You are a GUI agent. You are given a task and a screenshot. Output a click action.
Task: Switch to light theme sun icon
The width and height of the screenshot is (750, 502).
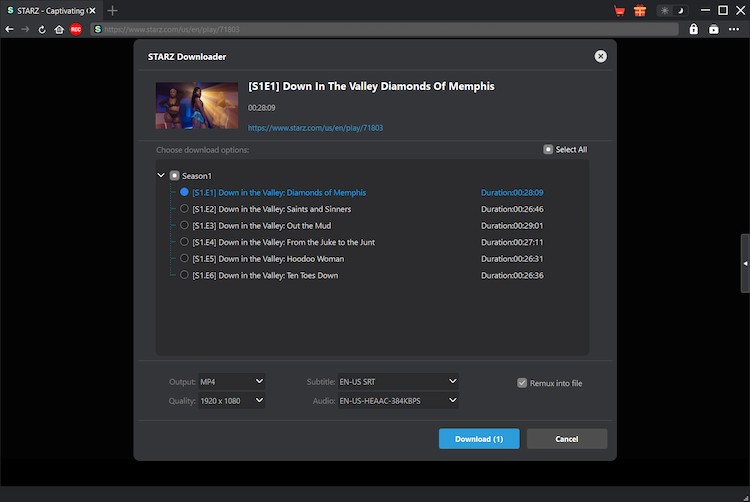664,11
